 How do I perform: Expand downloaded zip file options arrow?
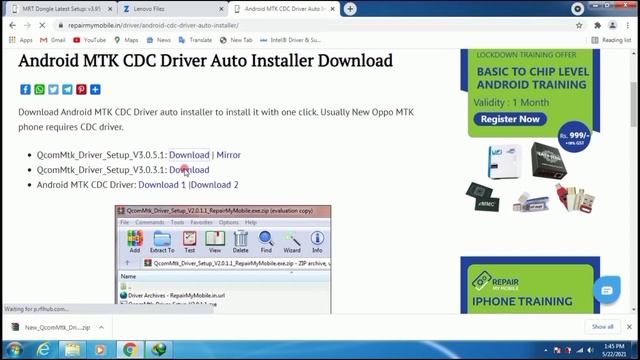click(x=101, y=327)
